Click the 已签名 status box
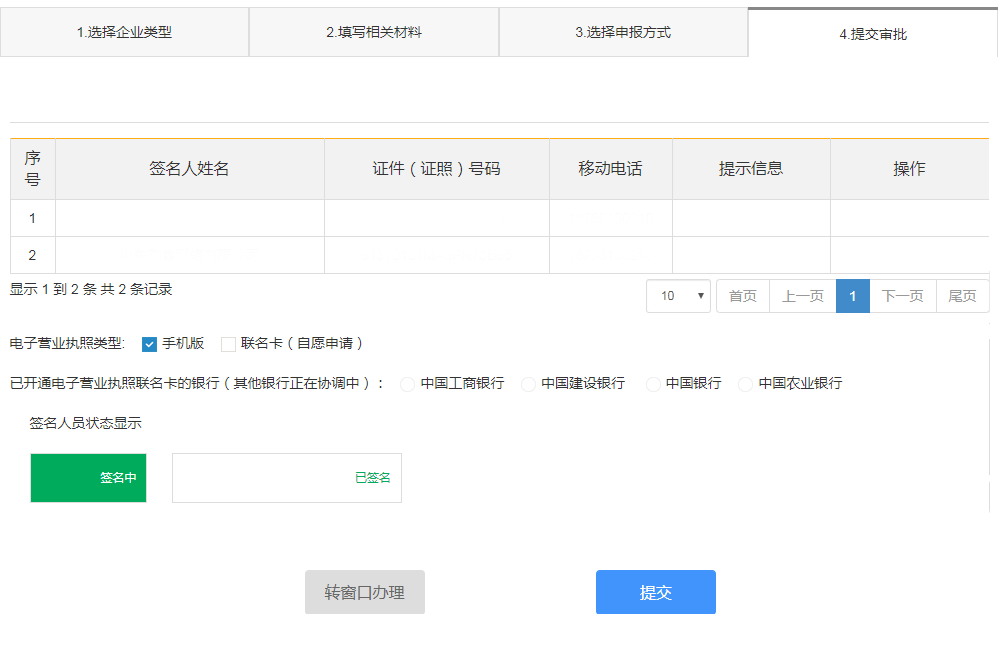 point(287,478)
